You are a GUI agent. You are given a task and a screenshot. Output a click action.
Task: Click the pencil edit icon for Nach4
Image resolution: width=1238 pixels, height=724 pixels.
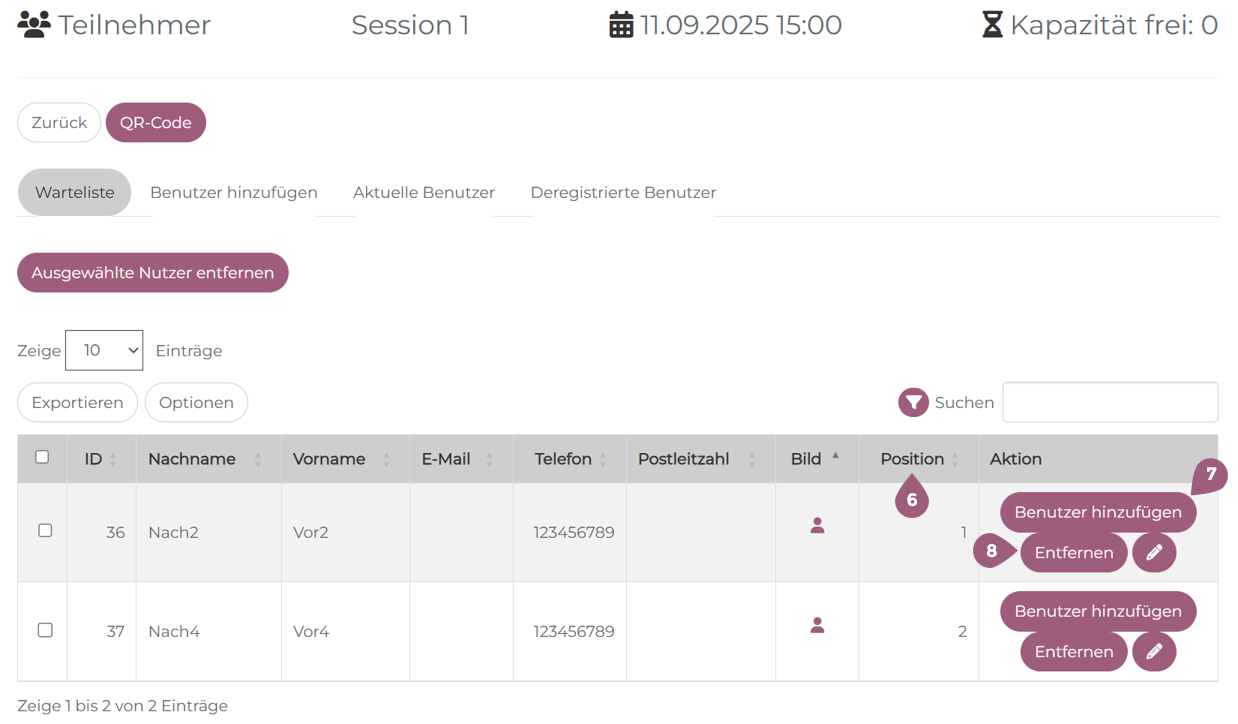pyautogui.click(x=1154, y=651)
